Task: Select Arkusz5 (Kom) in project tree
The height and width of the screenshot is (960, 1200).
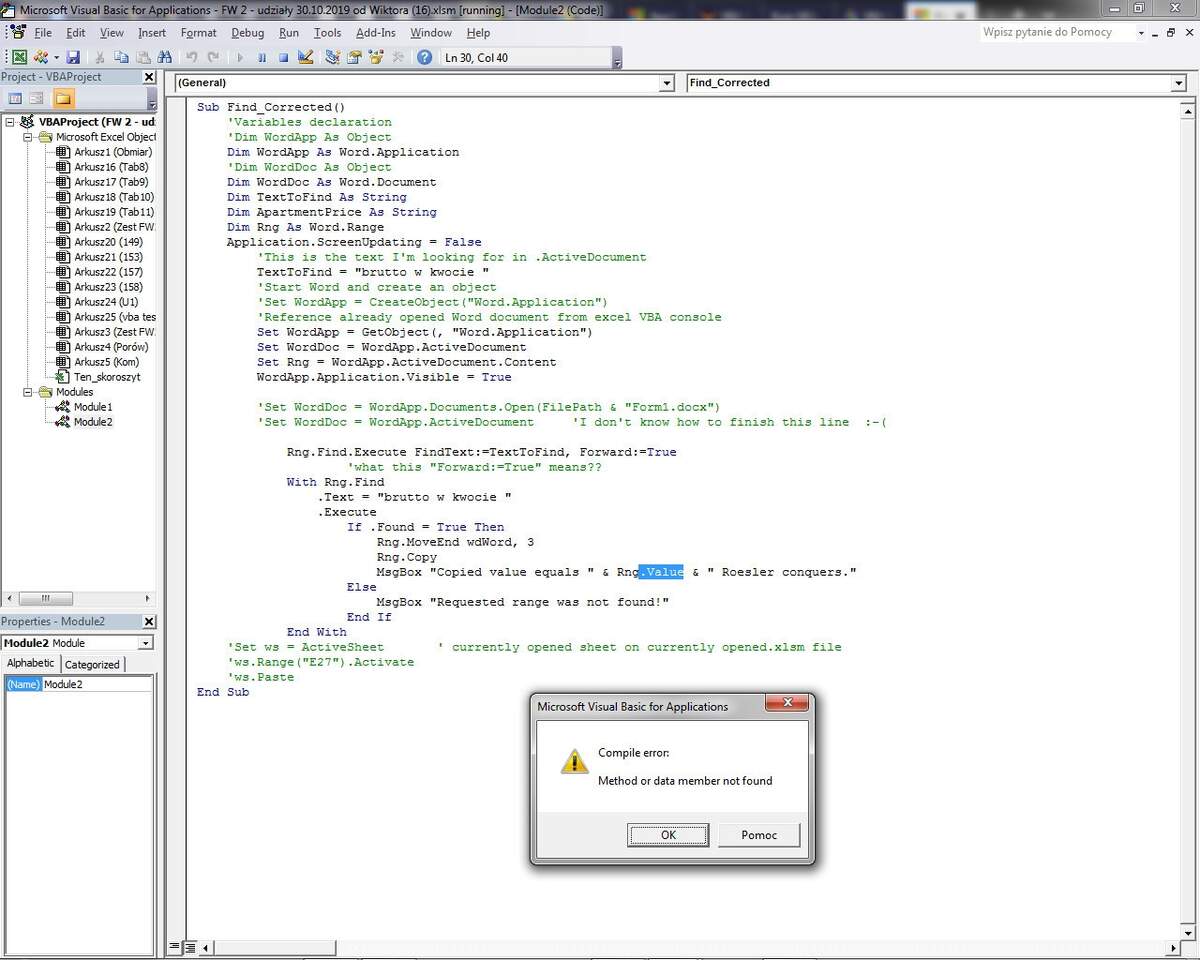Action: coord(106,362)
